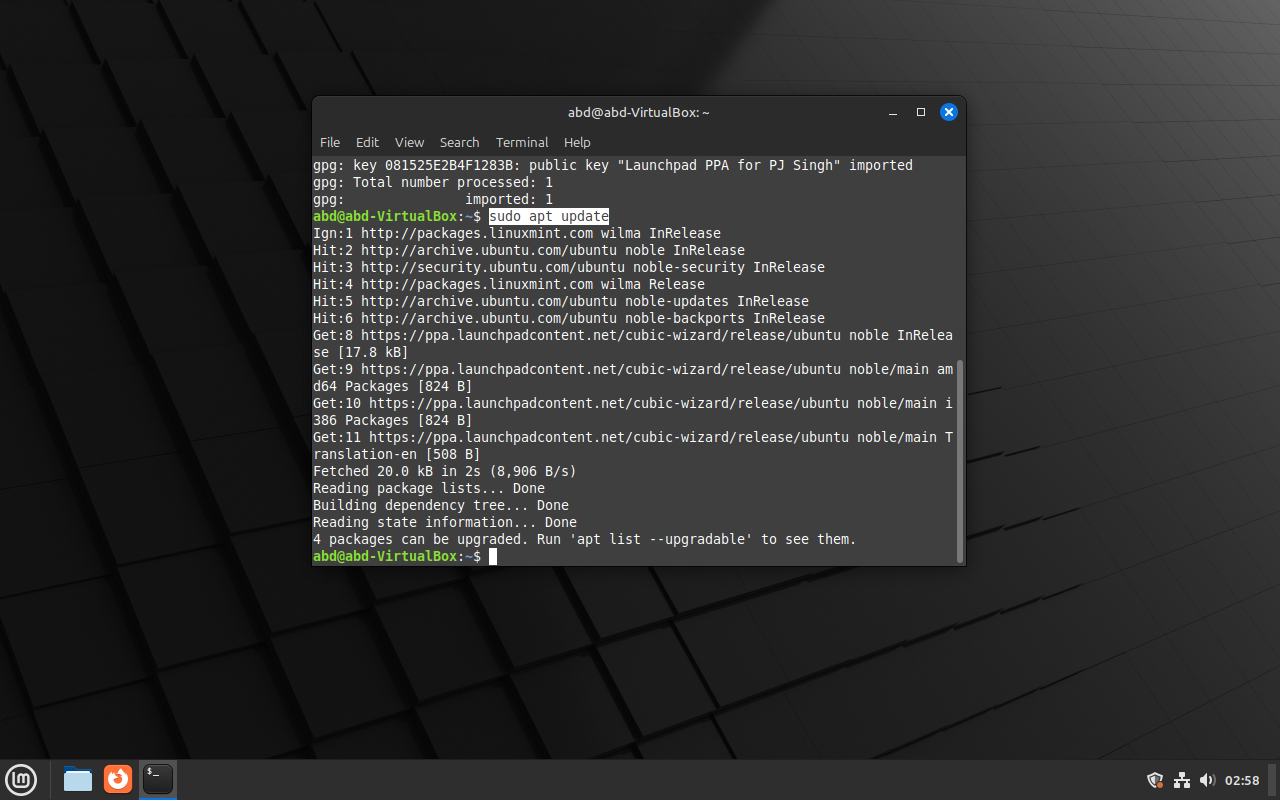Open the File menu in the terminal
The height and width of the screenshot is (800, 1280).
[x=330, y=142]
